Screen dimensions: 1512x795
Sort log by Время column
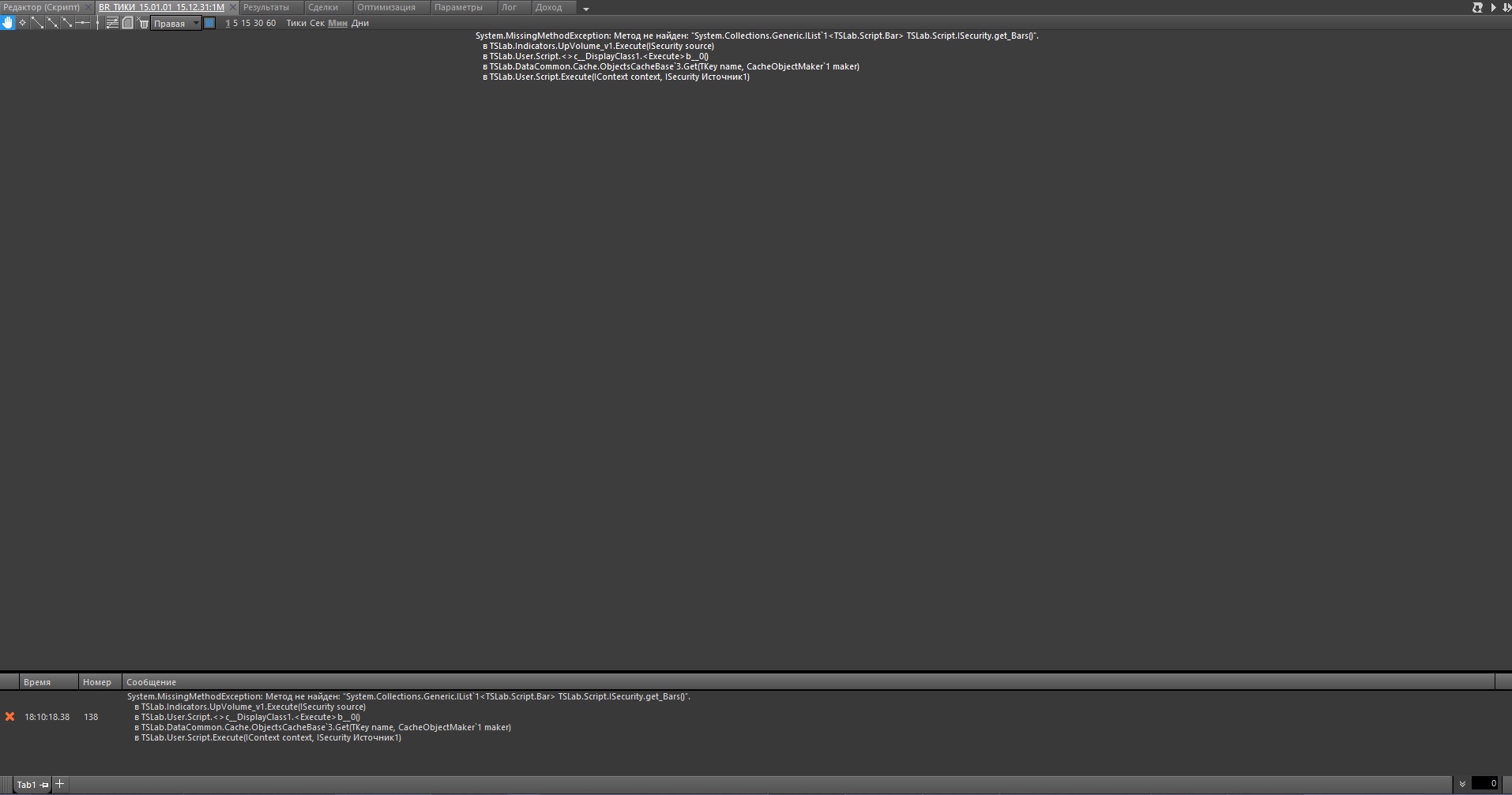coord(49,682)
